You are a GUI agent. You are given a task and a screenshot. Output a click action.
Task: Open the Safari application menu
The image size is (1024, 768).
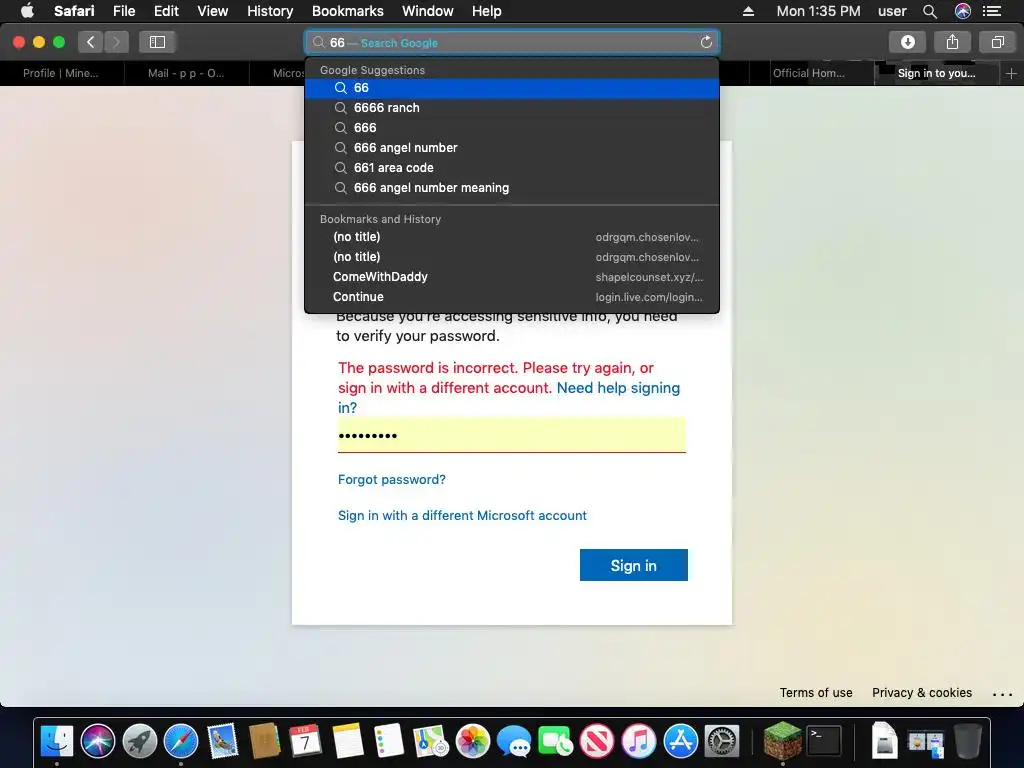coord(74,11)
